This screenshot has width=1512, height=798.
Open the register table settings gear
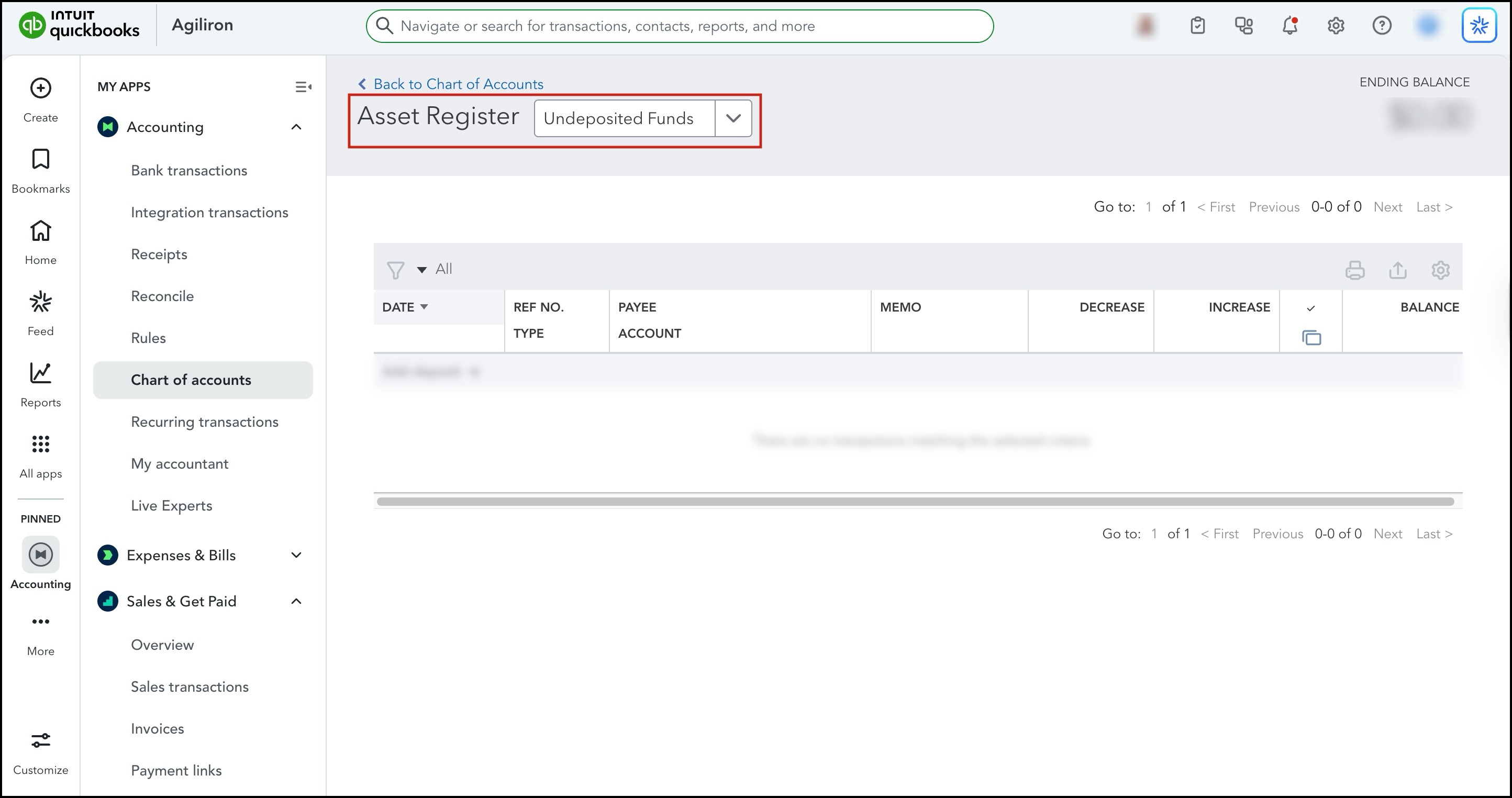(1440, 270)
